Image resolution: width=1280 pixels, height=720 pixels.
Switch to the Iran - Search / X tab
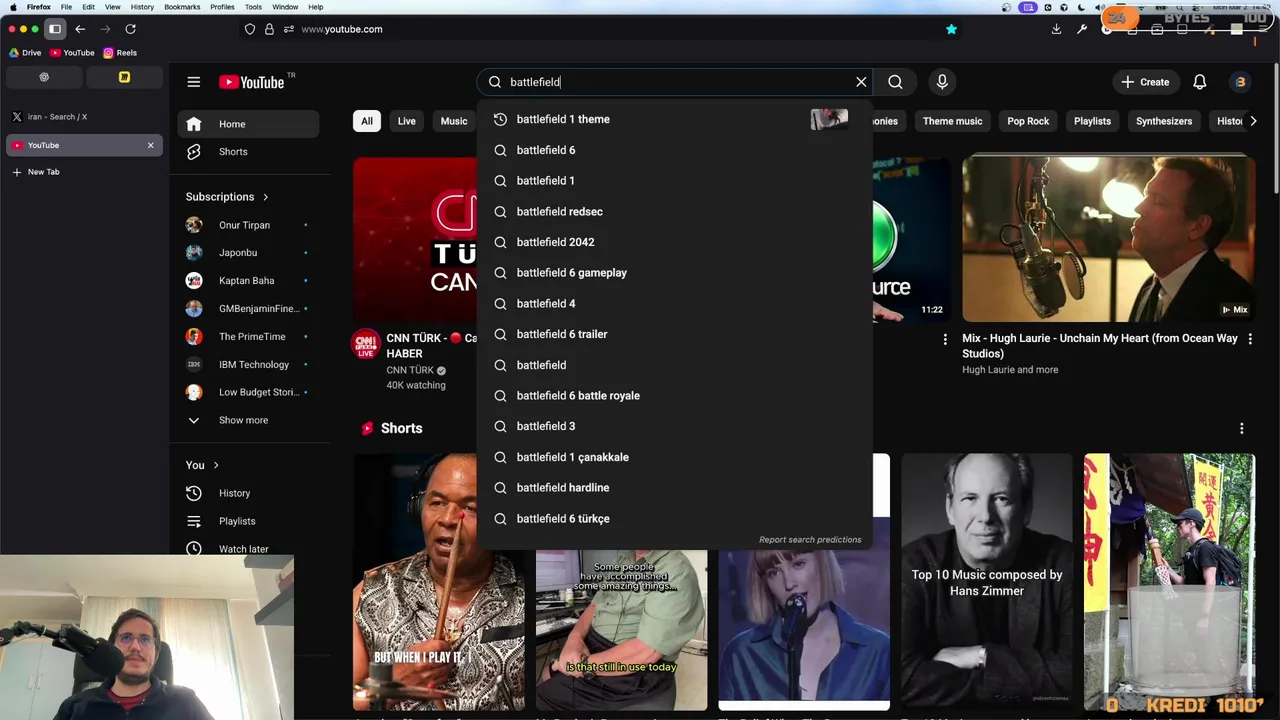(x=84, y=117)
